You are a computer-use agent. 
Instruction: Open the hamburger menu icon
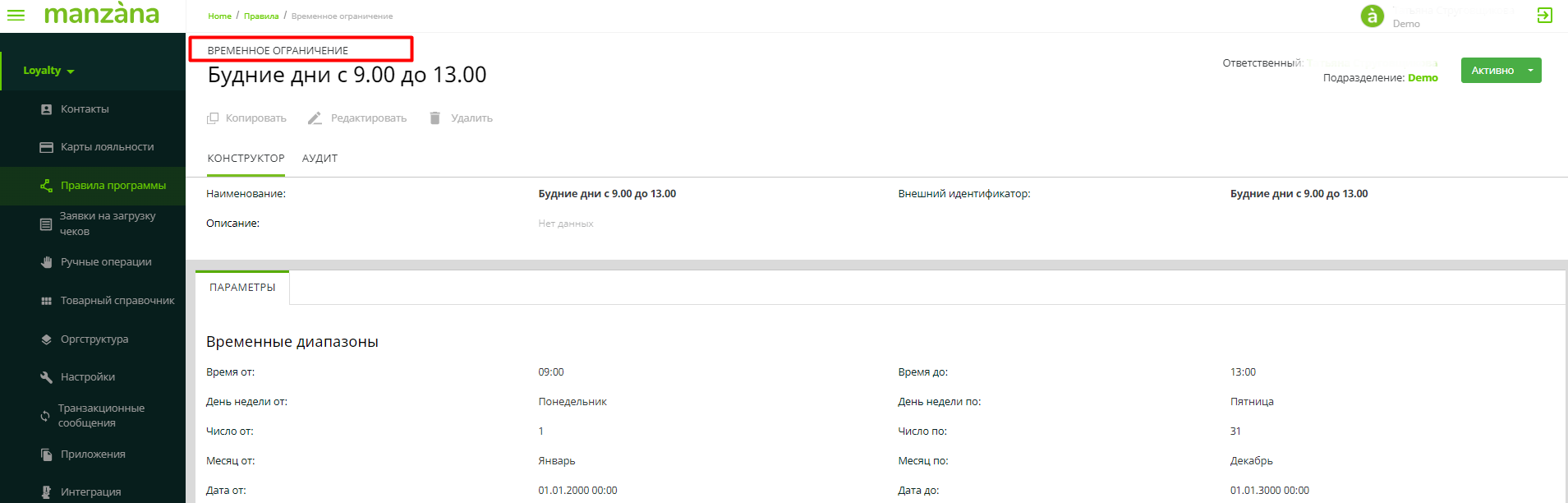(16, 16)
